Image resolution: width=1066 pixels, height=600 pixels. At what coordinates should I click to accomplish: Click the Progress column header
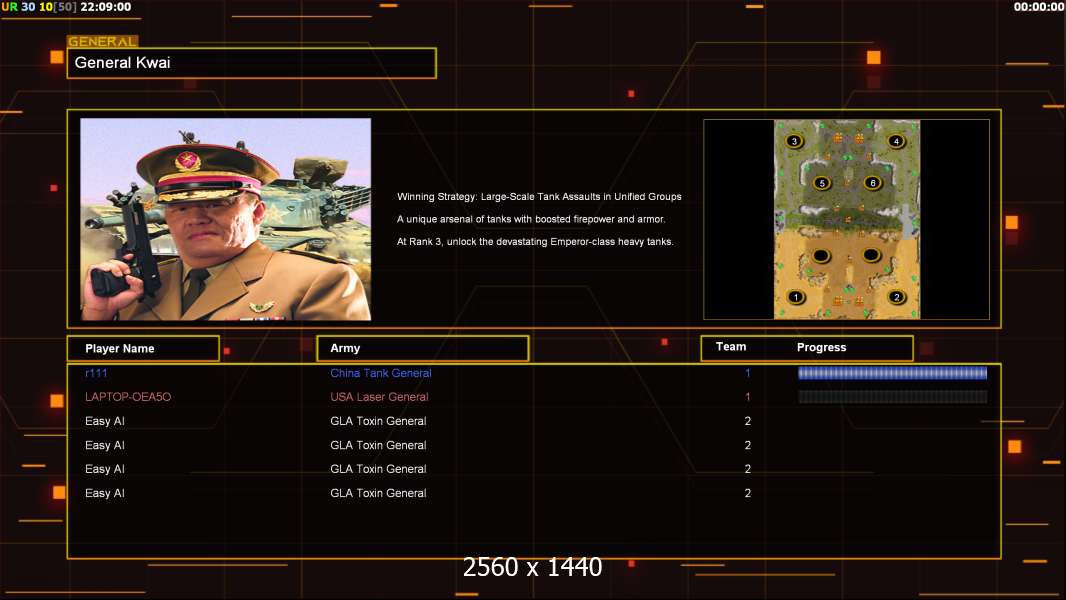821,348
